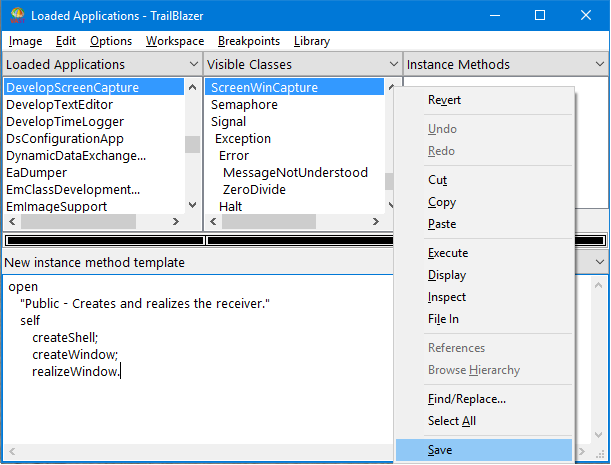
Task: Click File In menu entry
Action: click(x=443, y=319)
